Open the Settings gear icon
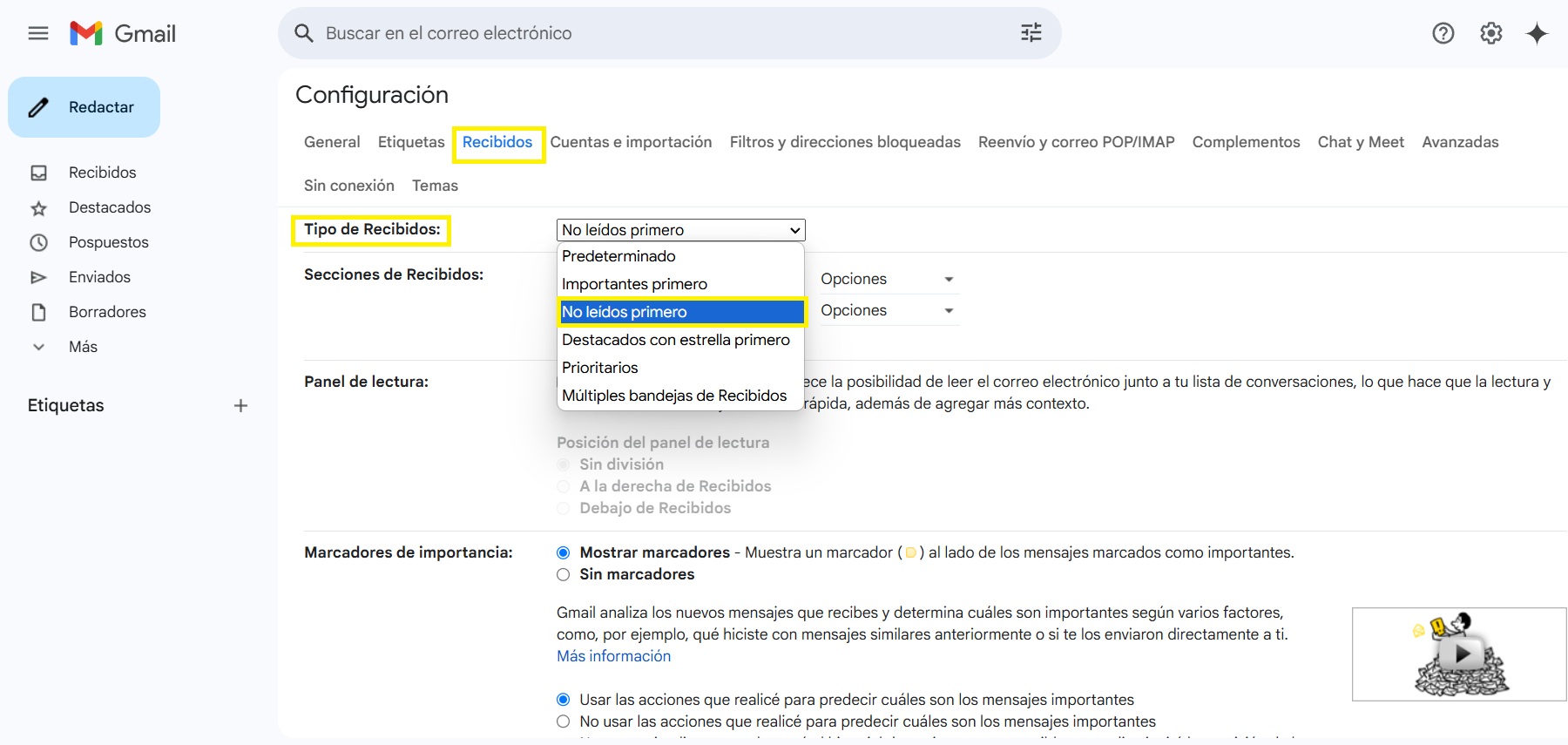 pos(1490,33)
